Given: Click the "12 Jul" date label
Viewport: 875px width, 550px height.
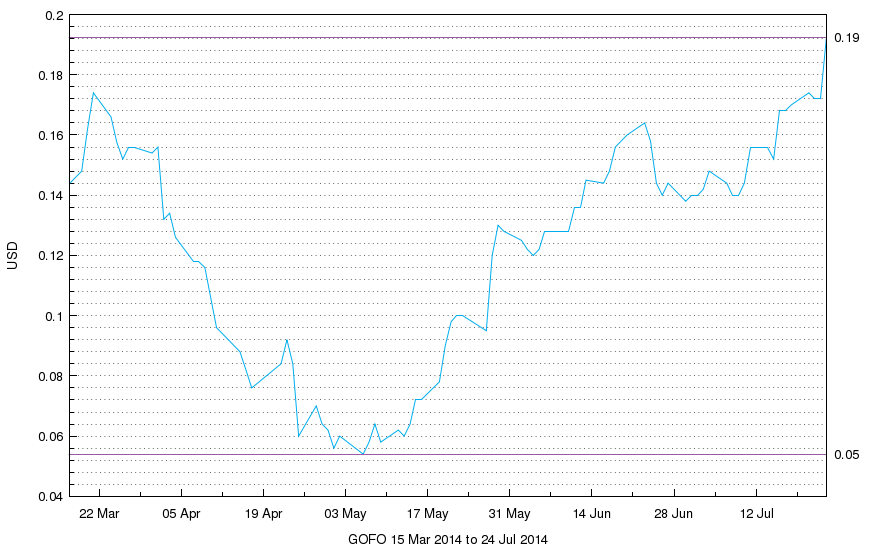Looking at the screenshot, I should 755,514.
